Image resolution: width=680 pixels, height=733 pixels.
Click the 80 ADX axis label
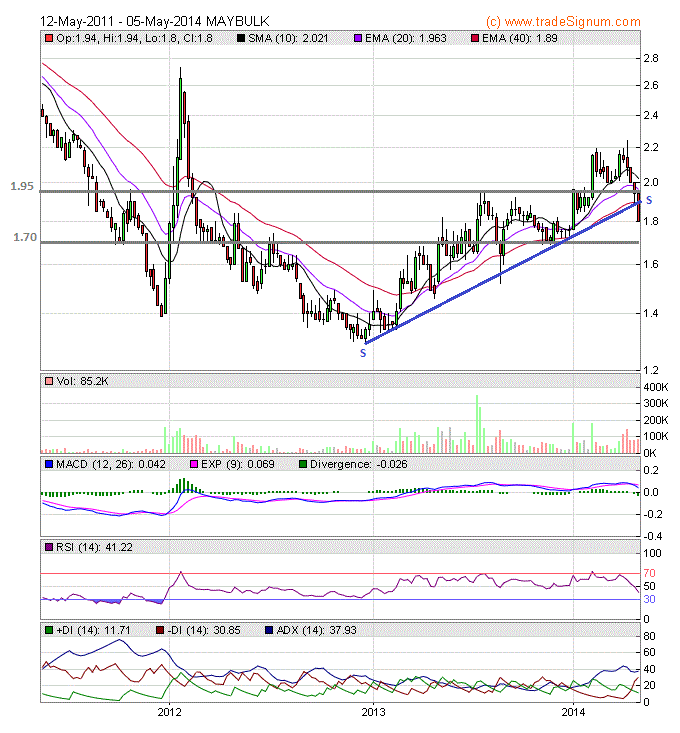(x=650, y=636)
